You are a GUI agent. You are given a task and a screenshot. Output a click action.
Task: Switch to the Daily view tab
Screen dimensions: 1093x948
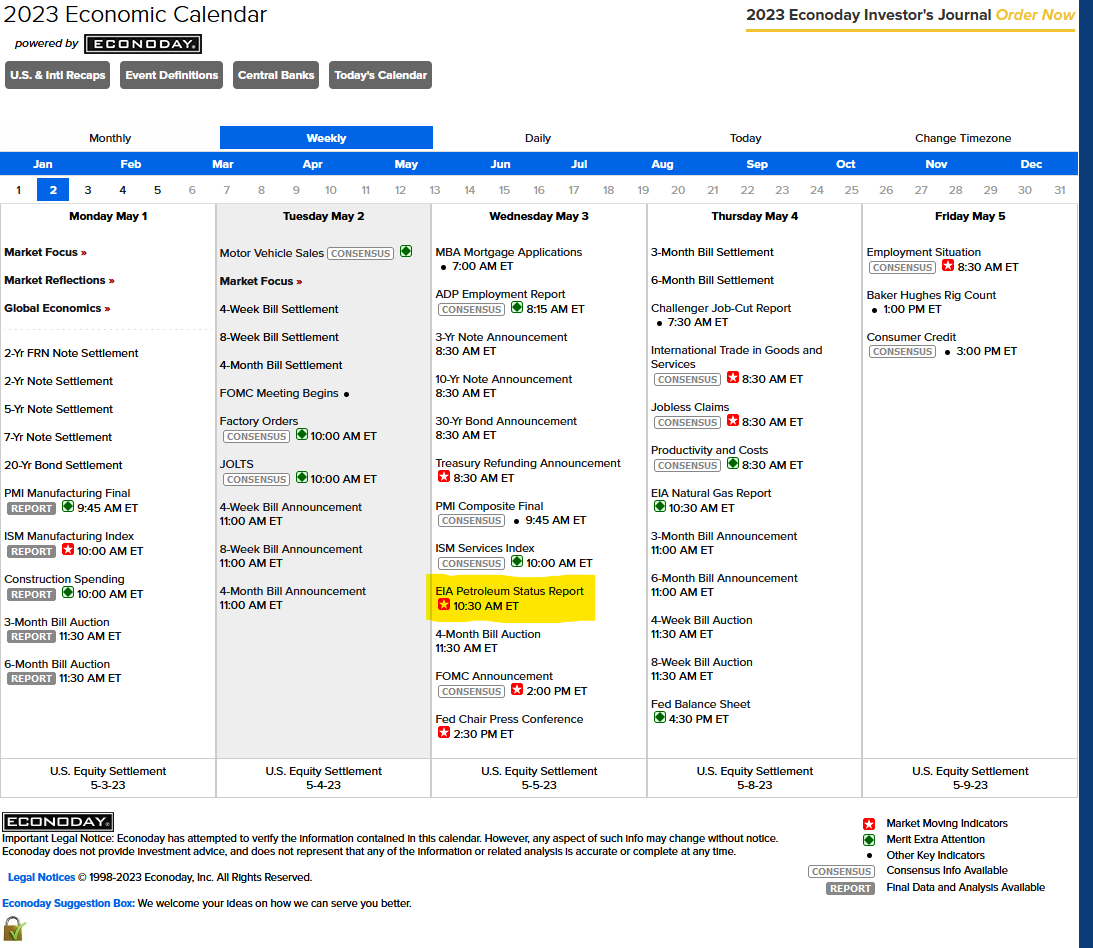pos(537,138)
